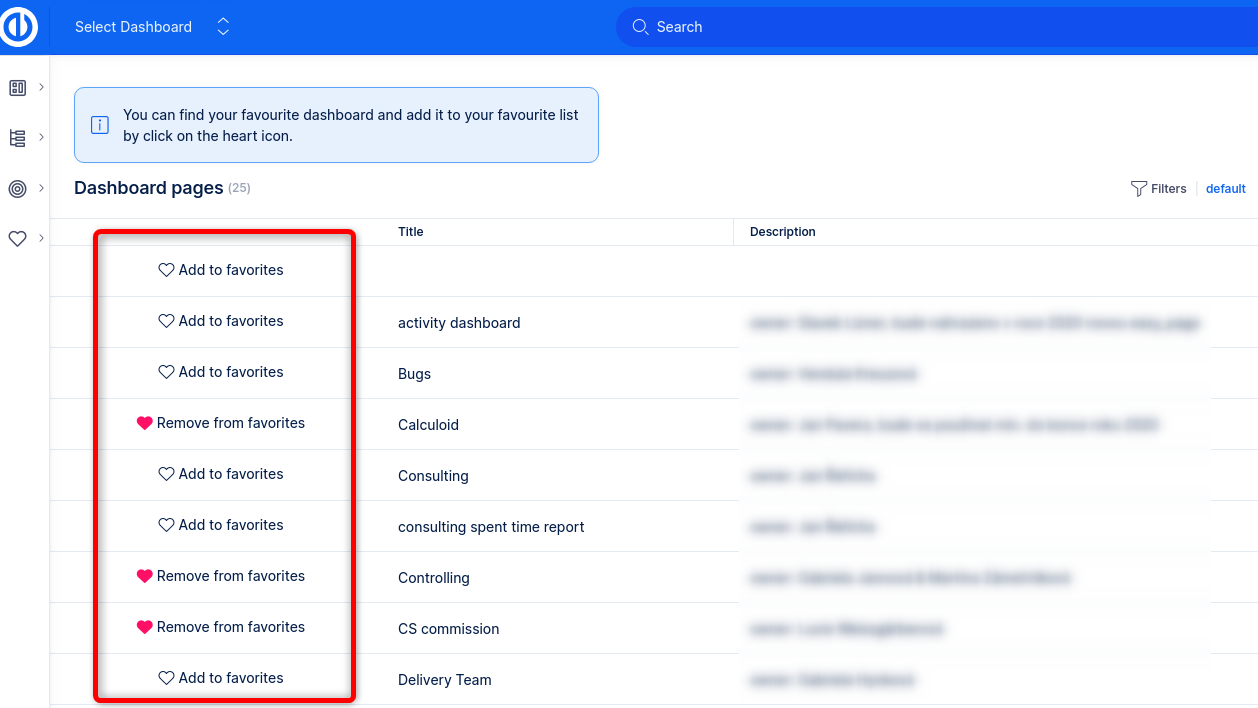
Task: Open favorites heart icon in left sidebar
Action: tap(17, 239)
